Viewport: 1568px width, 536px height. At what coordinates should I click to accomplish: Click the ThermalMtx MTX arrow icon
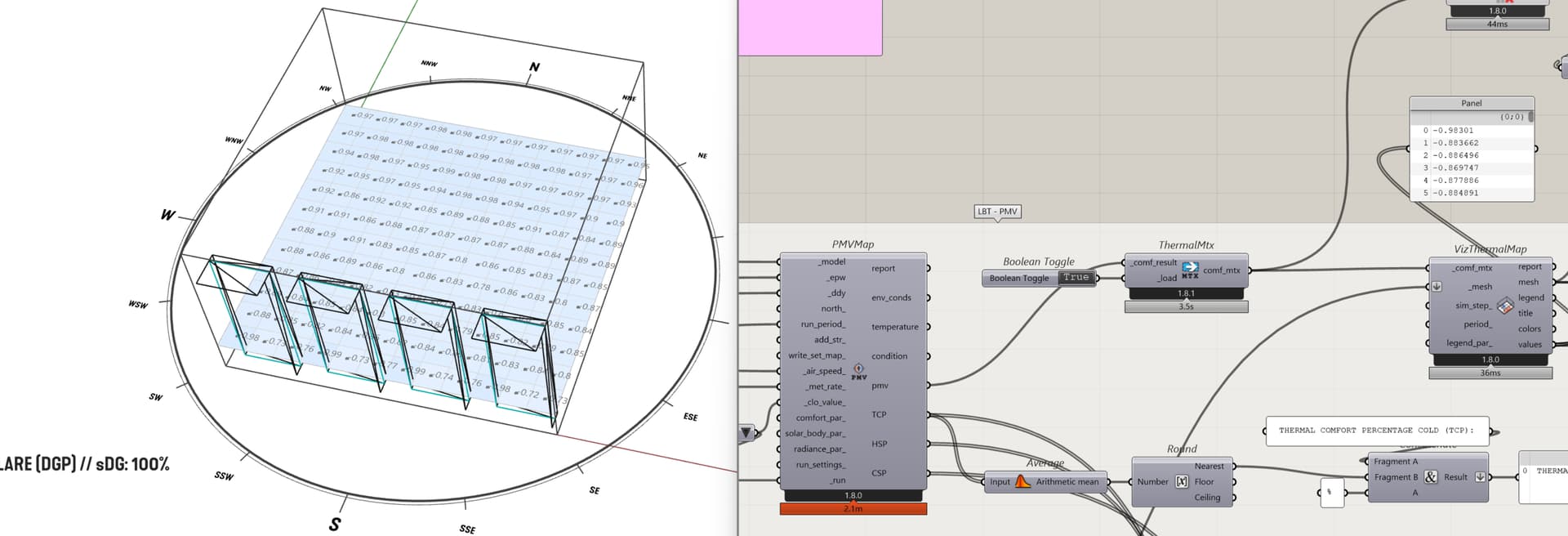pos(1190,270)
